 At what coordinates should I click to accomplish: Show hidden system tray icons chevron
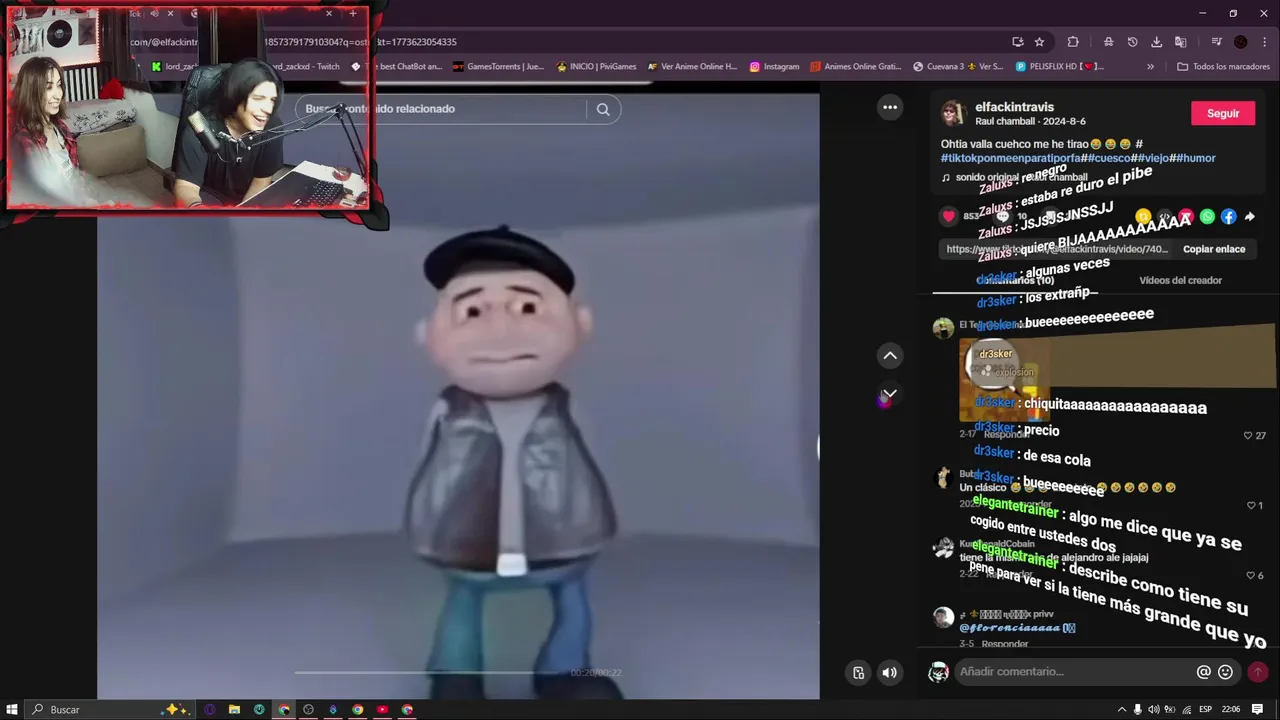point(1121,709)
